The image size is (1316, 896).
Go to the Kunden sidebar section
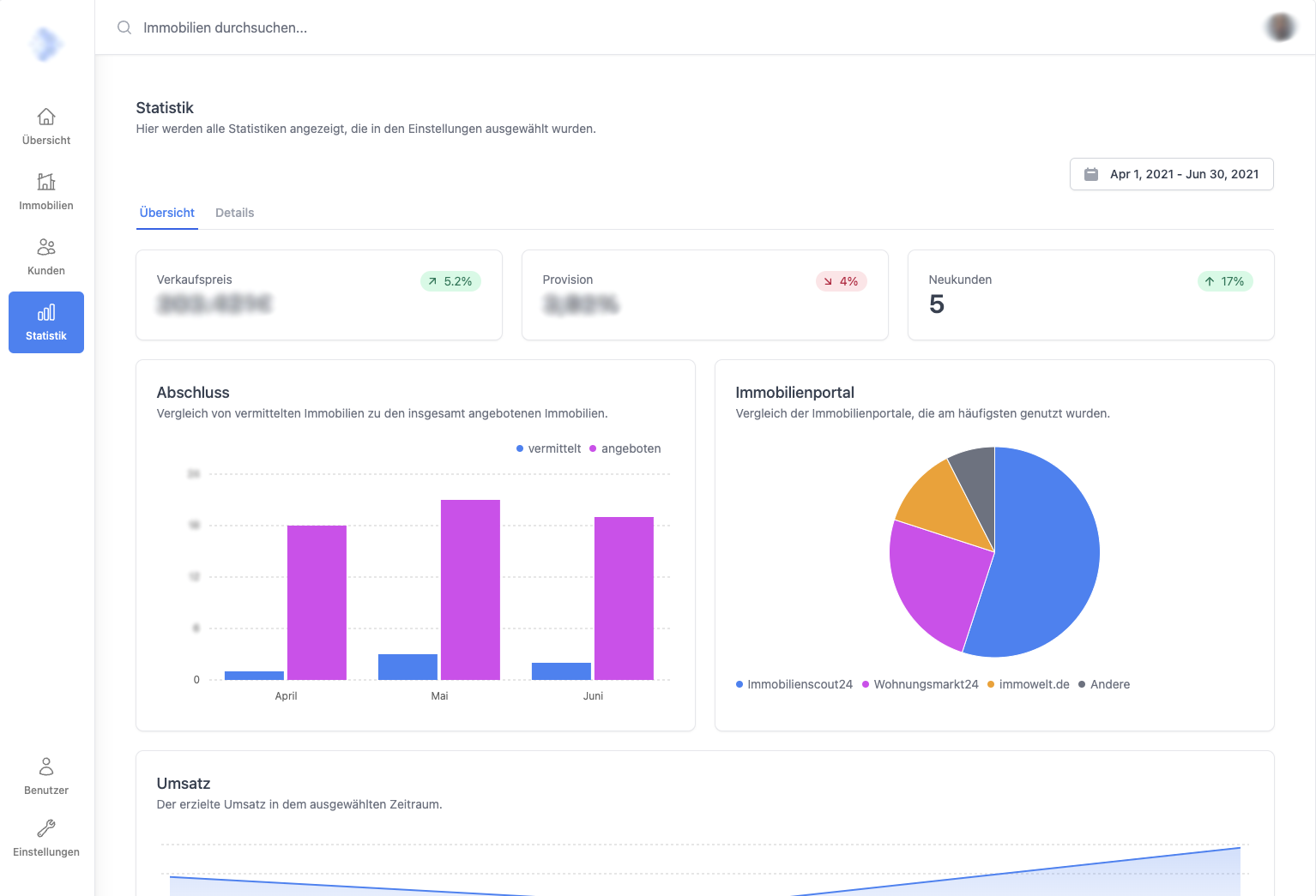46,256
